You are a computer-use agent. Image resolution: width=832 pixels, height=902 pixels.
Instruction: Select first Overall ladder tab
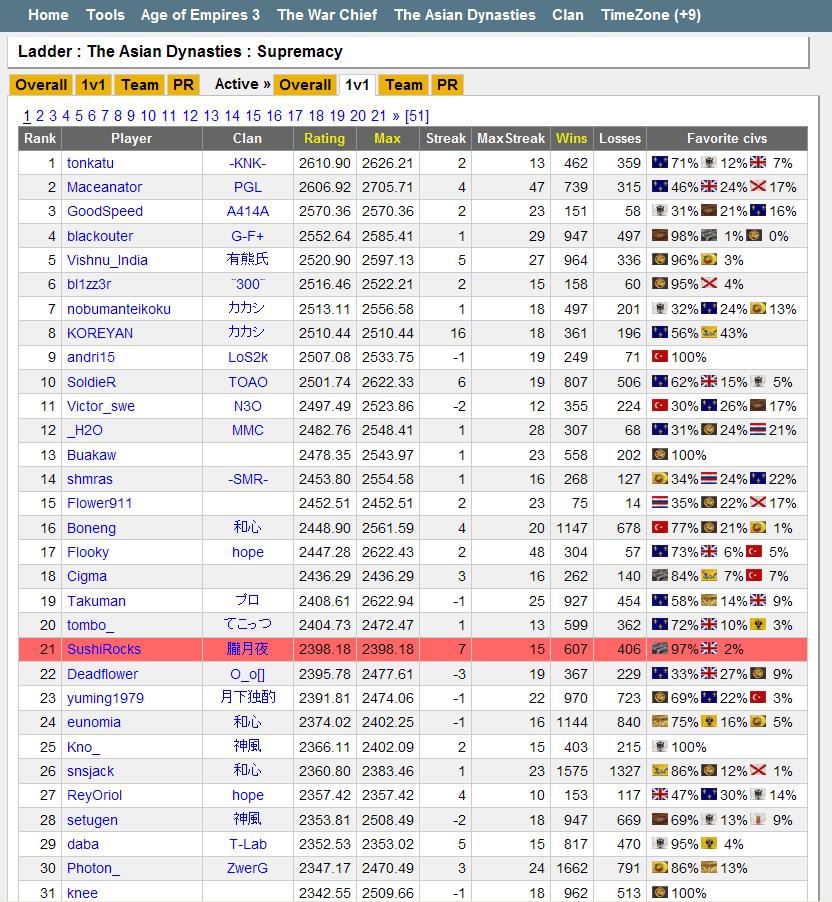(x=41, y=85)
